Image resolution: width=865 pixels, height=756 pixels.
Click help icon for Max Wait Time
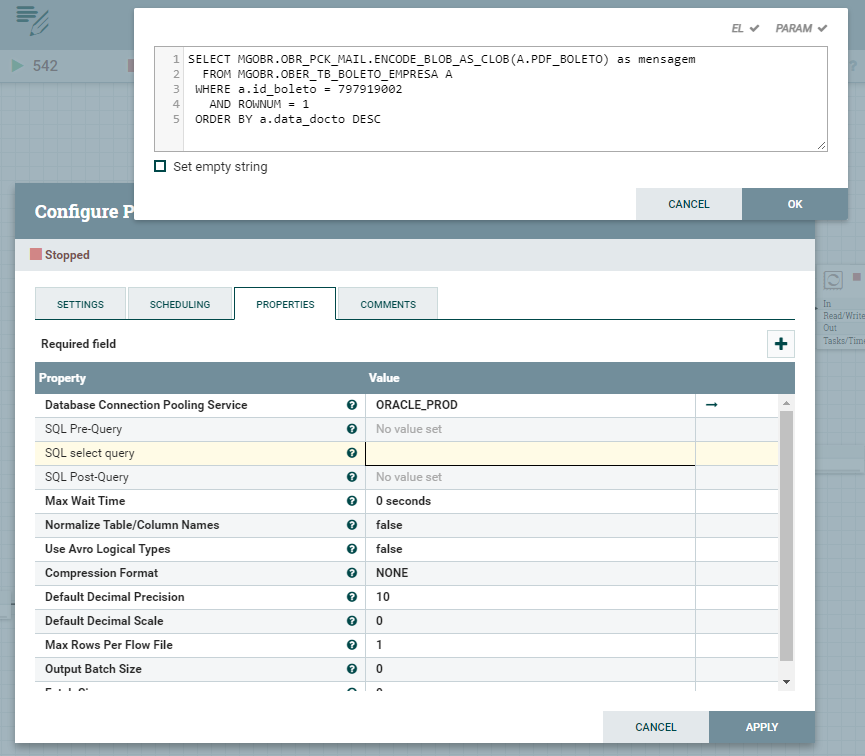click(x=351, y=501)
